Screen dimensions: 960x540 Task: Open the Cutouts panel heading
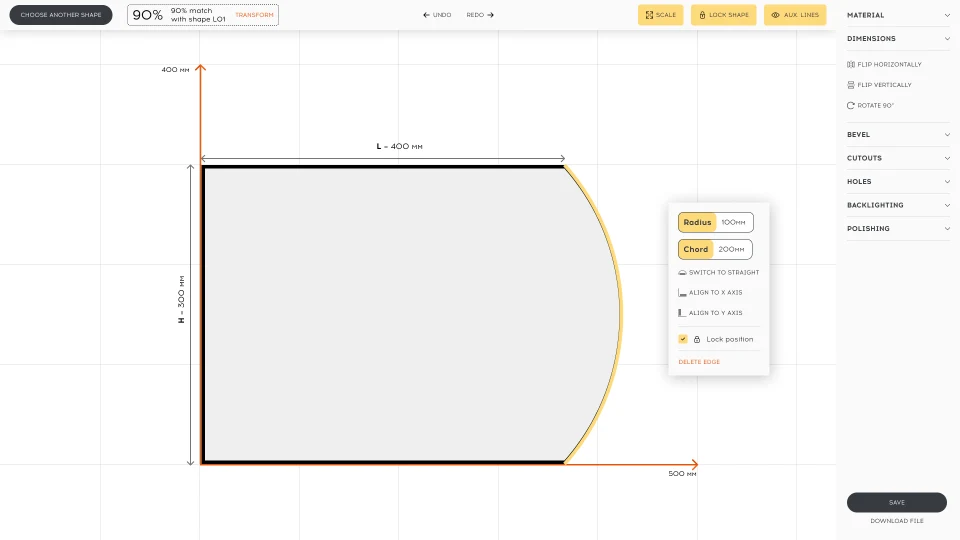click(864, 158)
